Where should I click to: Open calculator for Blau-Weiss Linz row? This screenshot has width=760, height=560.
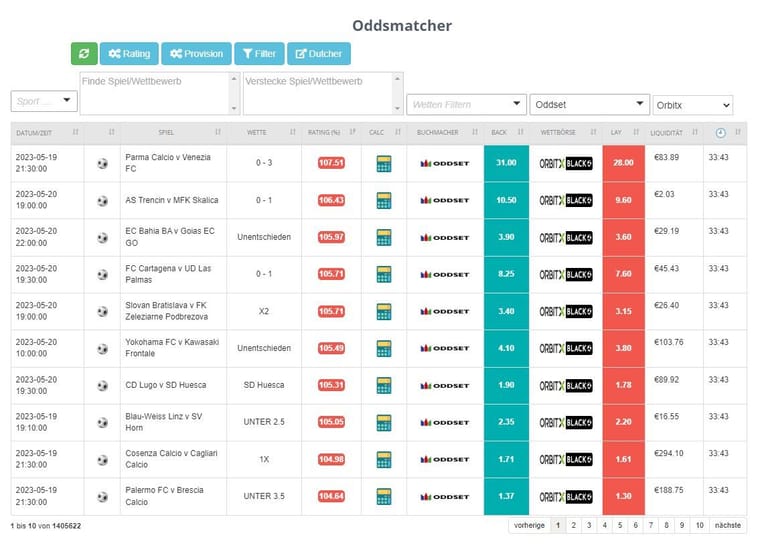click(x=384, y=422)
